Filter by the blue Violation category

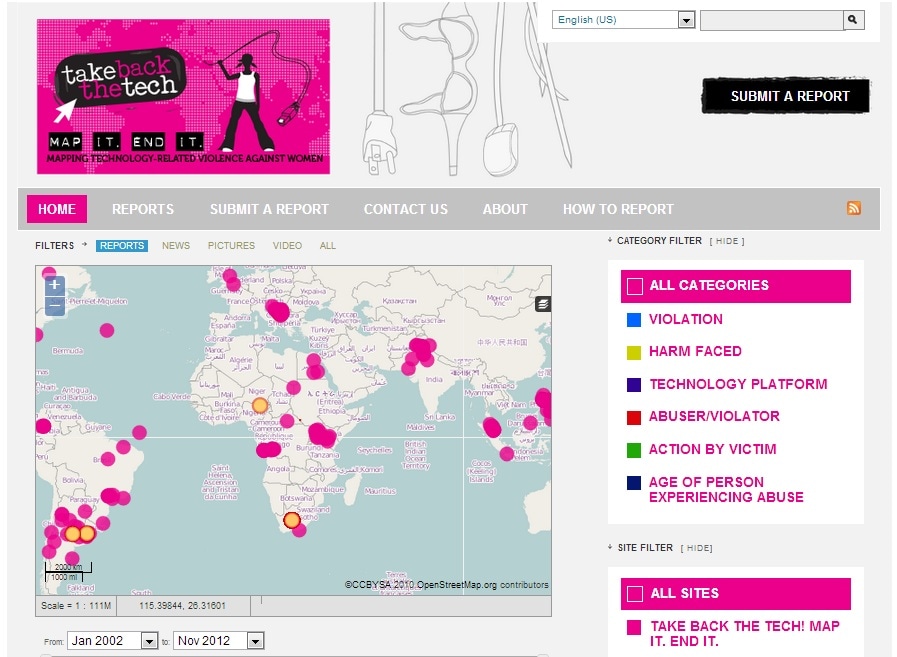click(685, 320)
